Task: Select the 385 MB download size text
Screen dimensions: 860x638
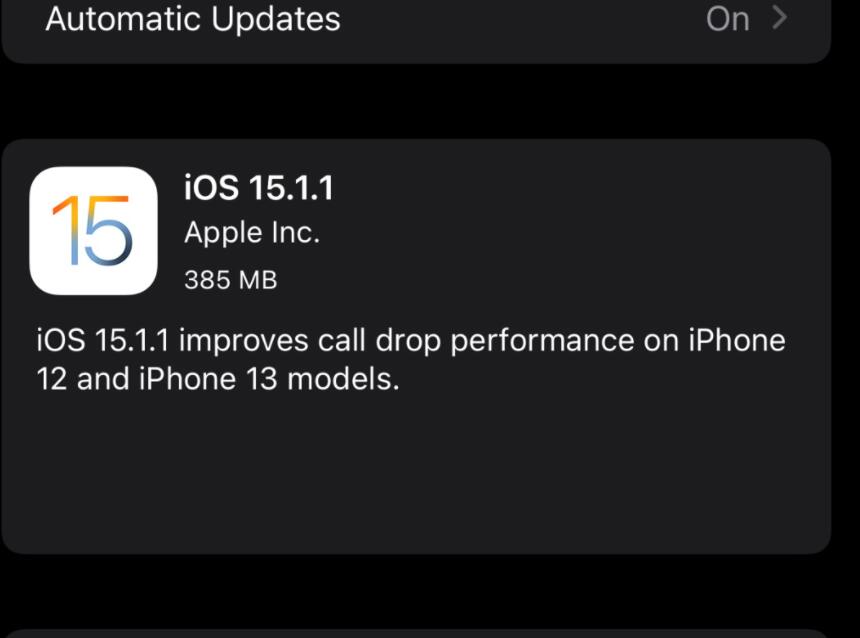Action: 230,280
